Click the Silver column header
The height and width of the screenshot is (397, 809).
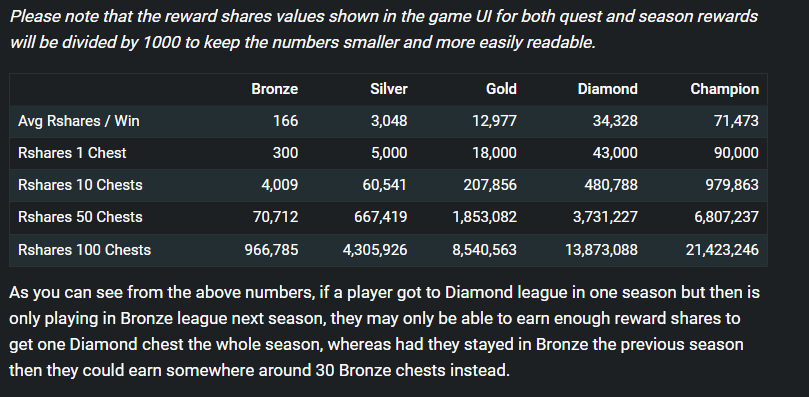pos(389,89)
